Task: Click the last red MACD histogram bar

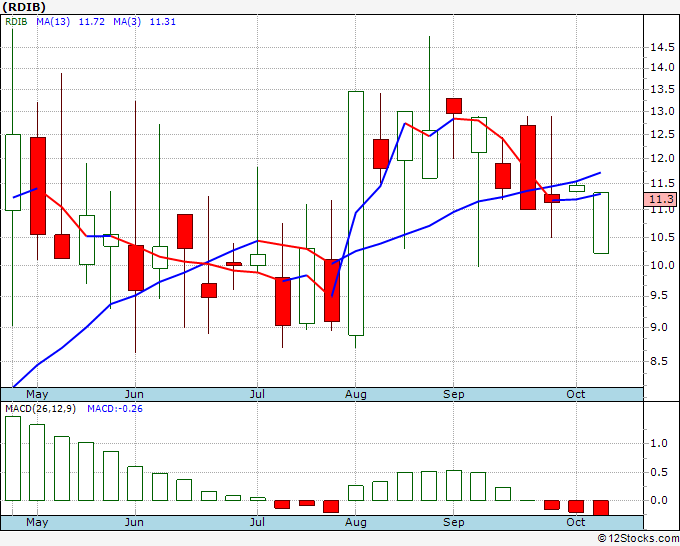Action: tap(601, 508)
